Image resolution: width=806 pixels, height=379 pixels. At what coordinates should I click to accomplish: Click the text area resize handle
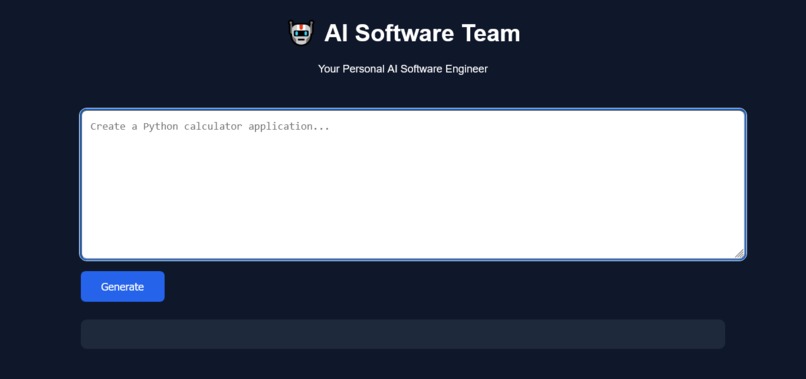pyautogui.click(x=739, y=253)
